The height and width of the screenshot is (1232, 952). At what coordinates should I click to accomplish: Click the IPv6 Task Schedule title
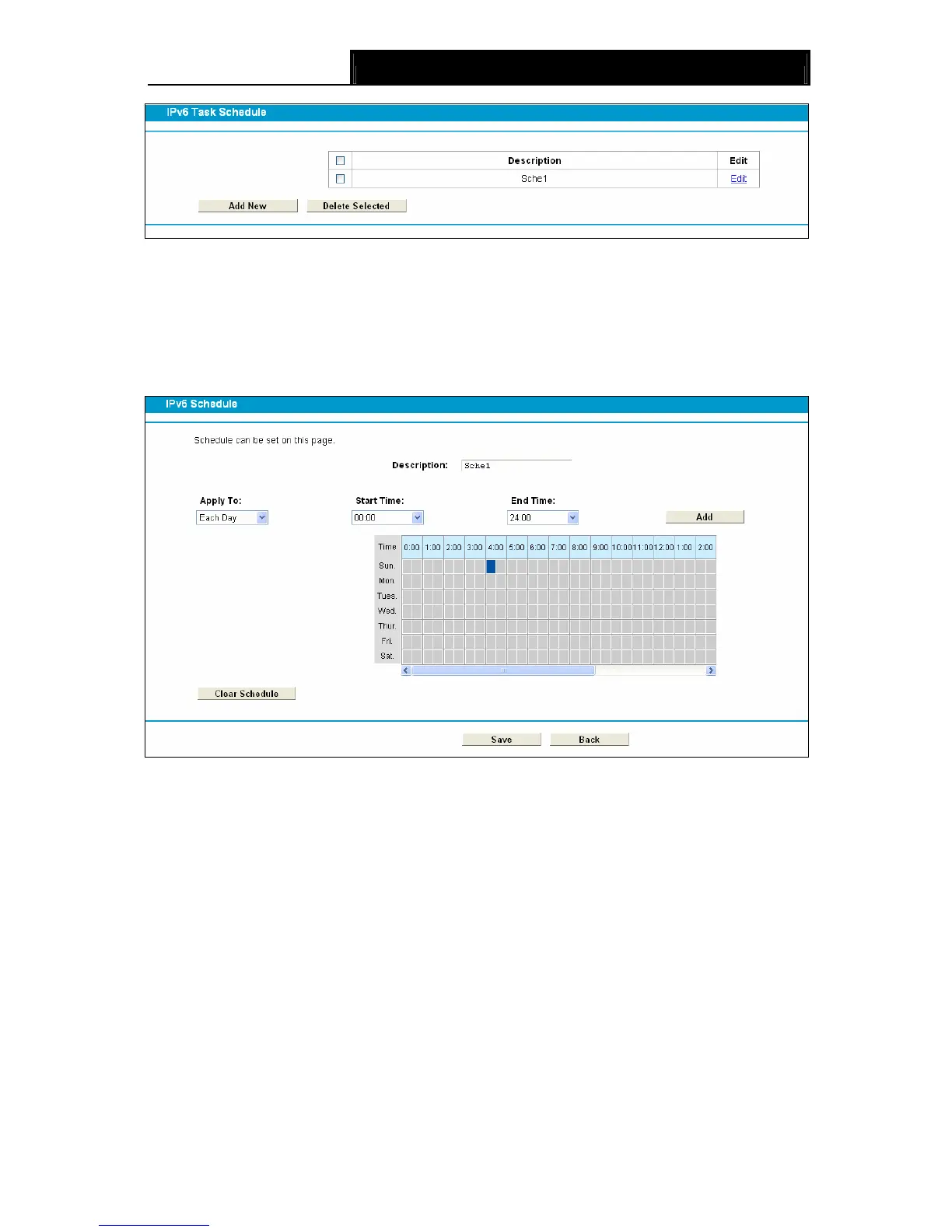[216, 112]
